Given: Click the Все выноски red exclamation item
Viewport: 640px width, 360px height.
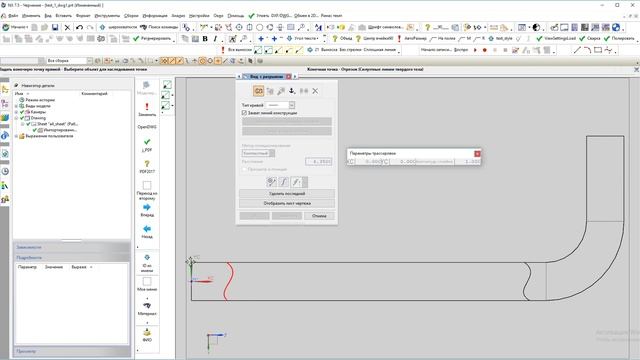Looking at the screenshot, I should pyautogui.click(x=235, y=50).
